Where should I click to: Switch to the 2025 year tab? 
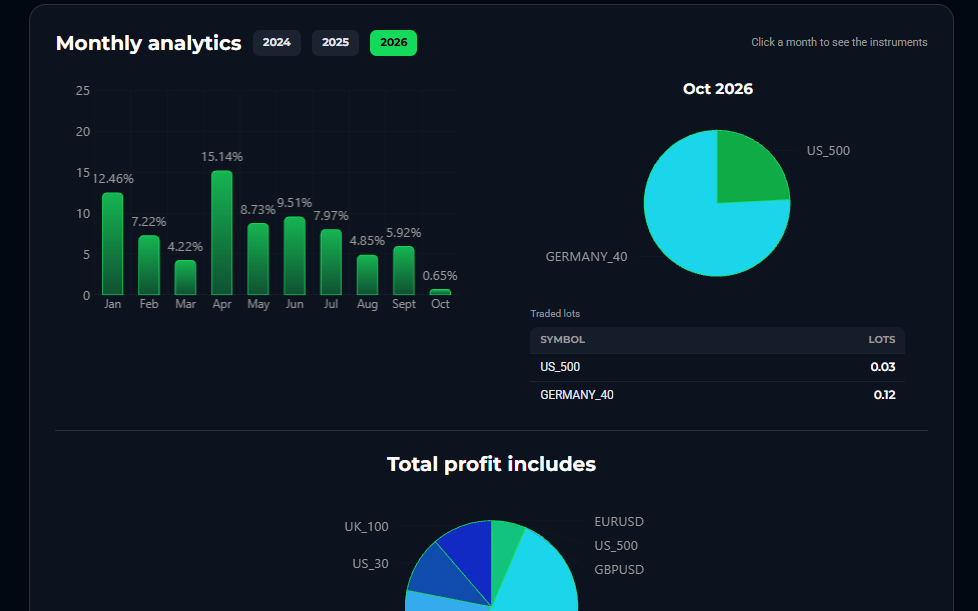point(335,43)
